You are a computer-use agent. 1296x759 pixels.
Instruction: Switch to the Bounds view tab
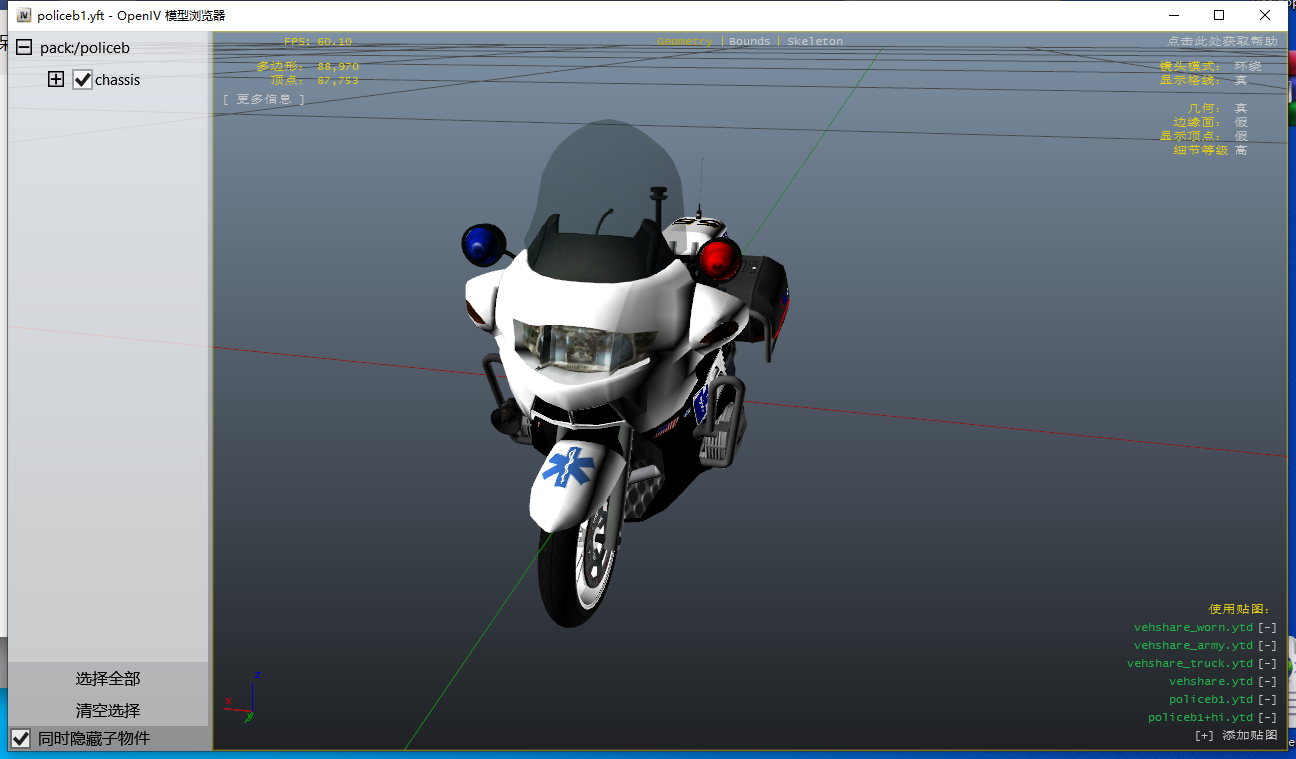click(x=749, y=42)
